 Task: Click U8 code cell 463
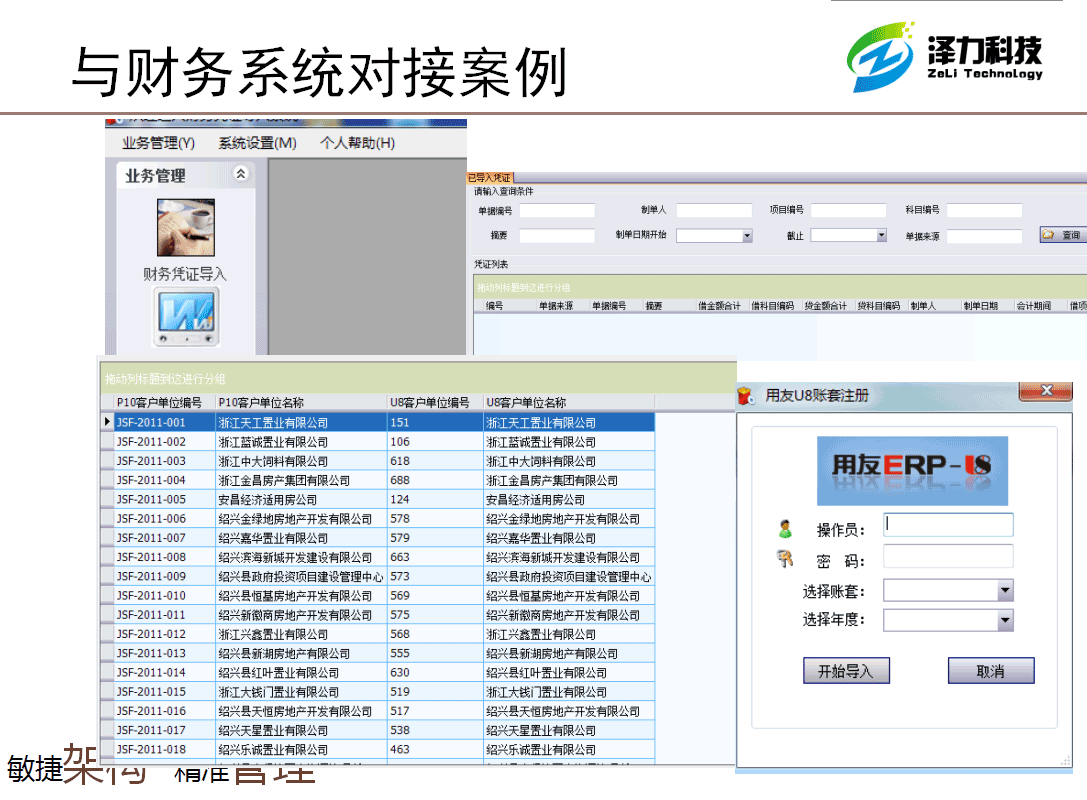click(435, 749)
